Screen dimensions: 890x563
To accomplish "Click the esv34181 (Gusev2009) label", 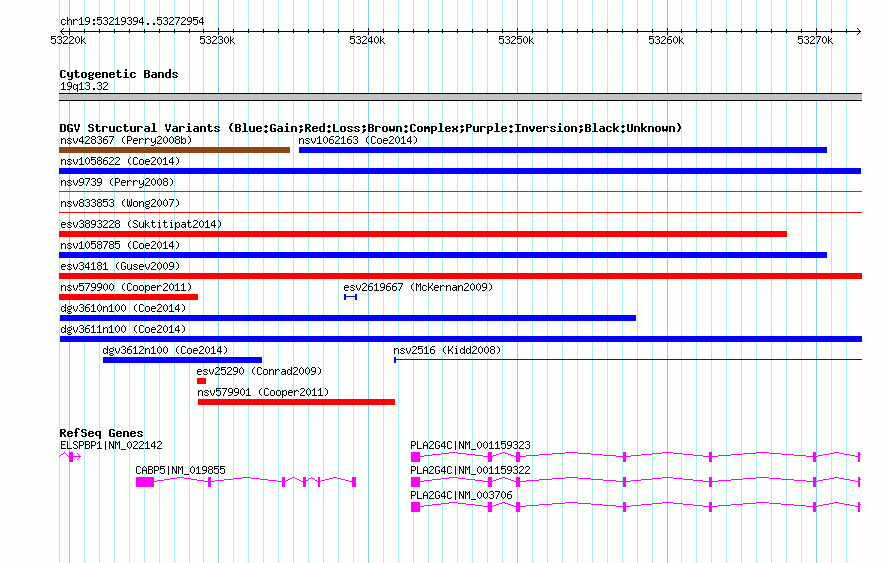I will 120,266.
